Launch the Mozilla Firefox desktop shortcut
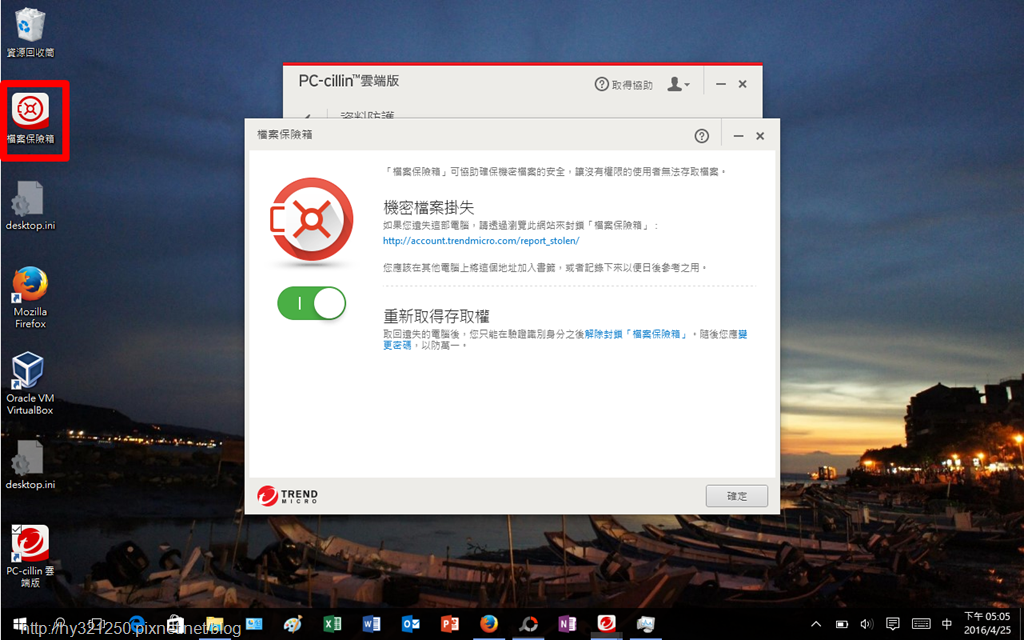Image resolution: width=1024 pixels, height=640 pixels. click(x=30, y=297)
